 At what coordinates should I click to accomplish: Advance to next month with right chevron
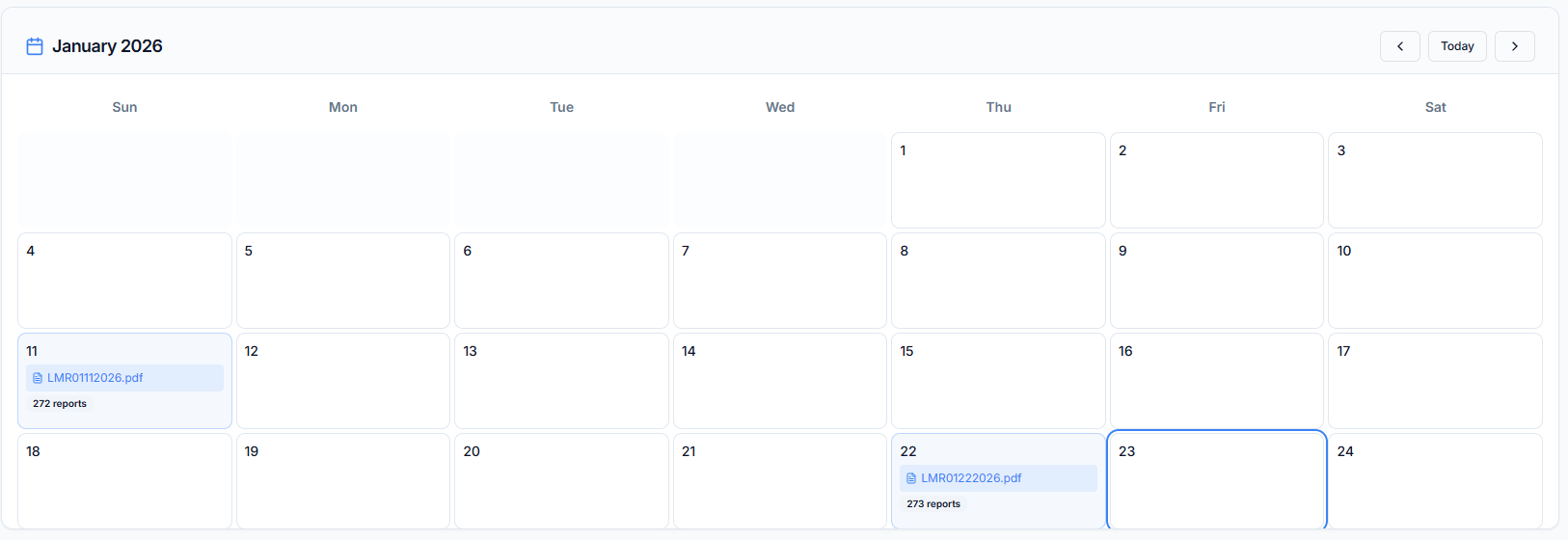[x=1514, y=46]
